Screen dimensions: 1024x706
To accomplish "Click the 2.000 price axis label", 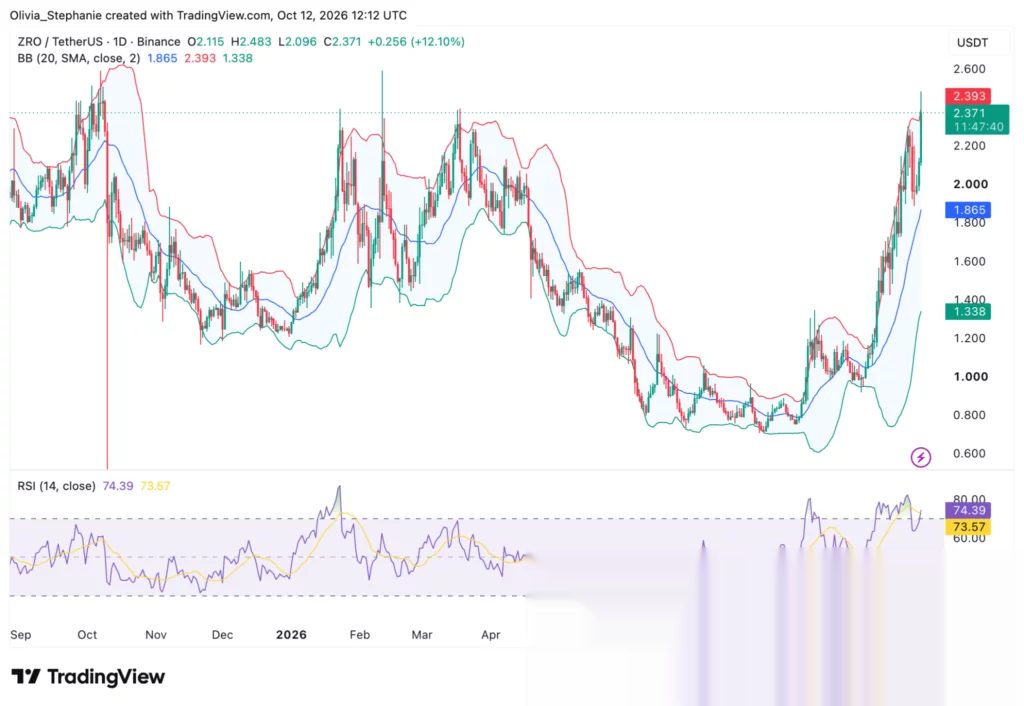I will pyautogui.click(x=970, y=184).
